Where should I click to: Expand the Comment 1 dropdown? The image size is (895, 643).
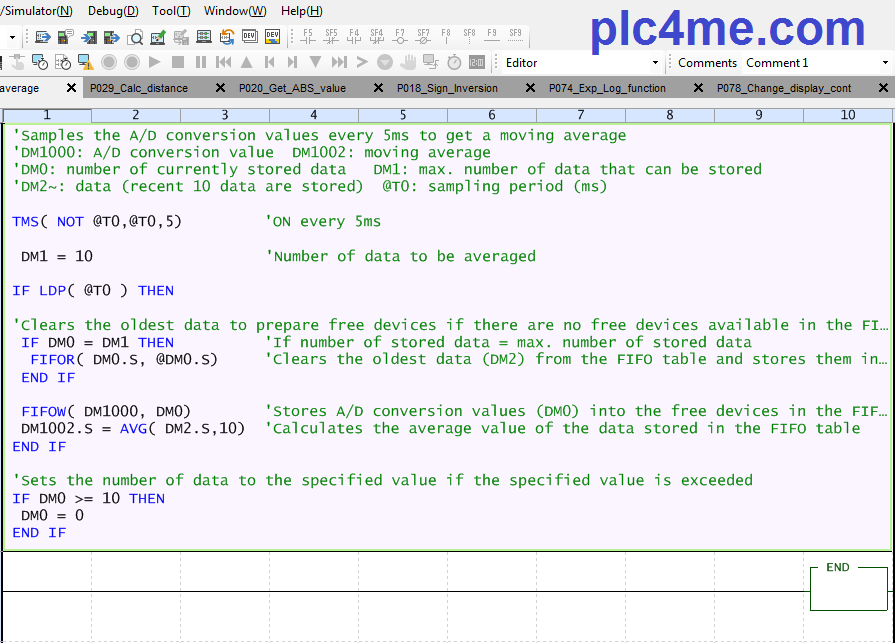click(x=884, y=63)
